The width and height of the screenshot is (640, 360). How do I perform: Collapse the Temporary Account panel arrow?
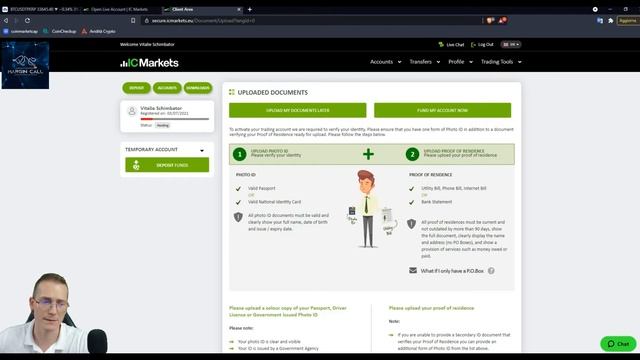pyautogui.click(x=202, y=151)
